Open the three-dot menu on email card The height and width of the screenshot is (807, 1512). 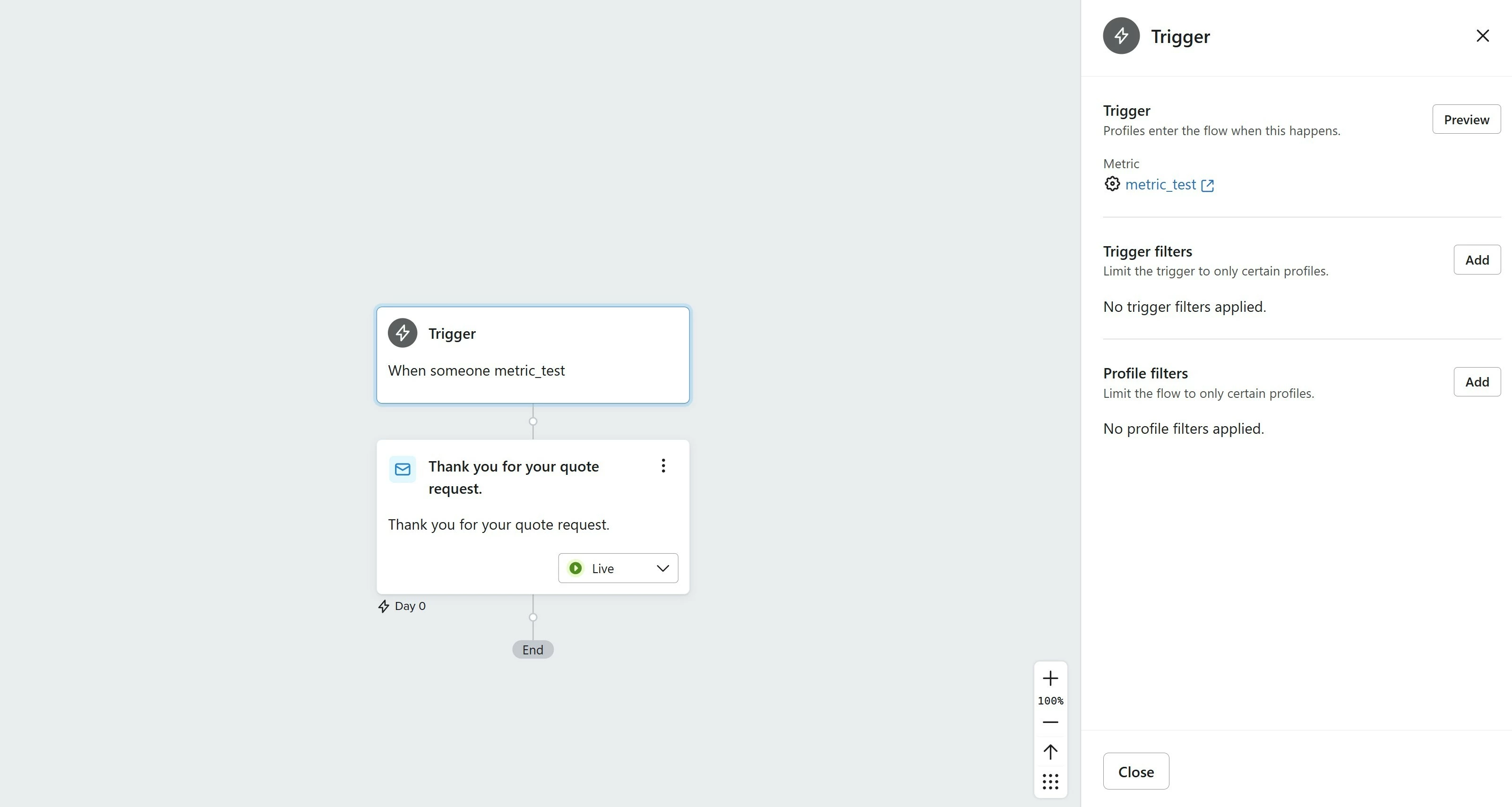(663, 465)
